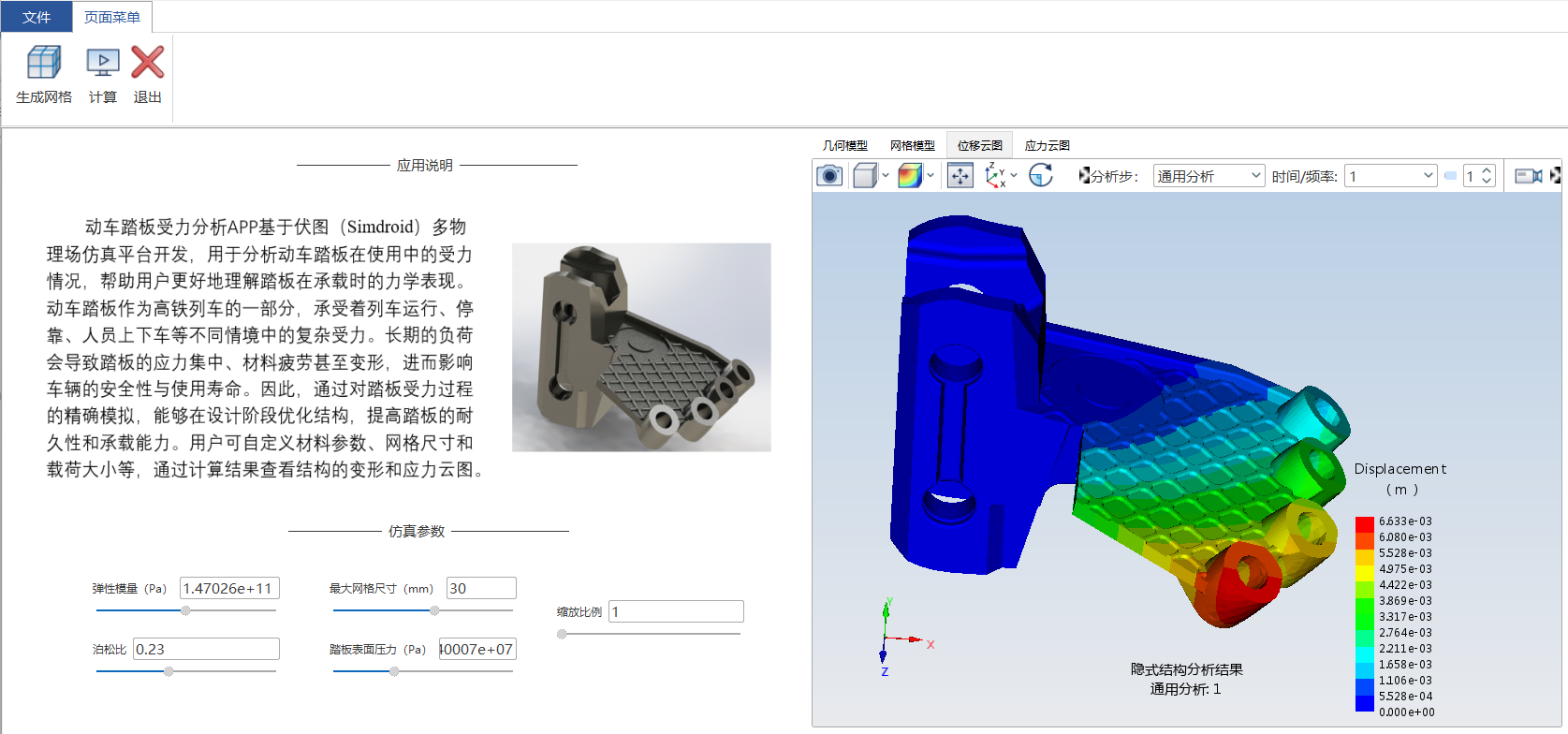Switch to the 应力云图 tab
Screen dimensions: 1568x734
click(x=1048, y=145)
